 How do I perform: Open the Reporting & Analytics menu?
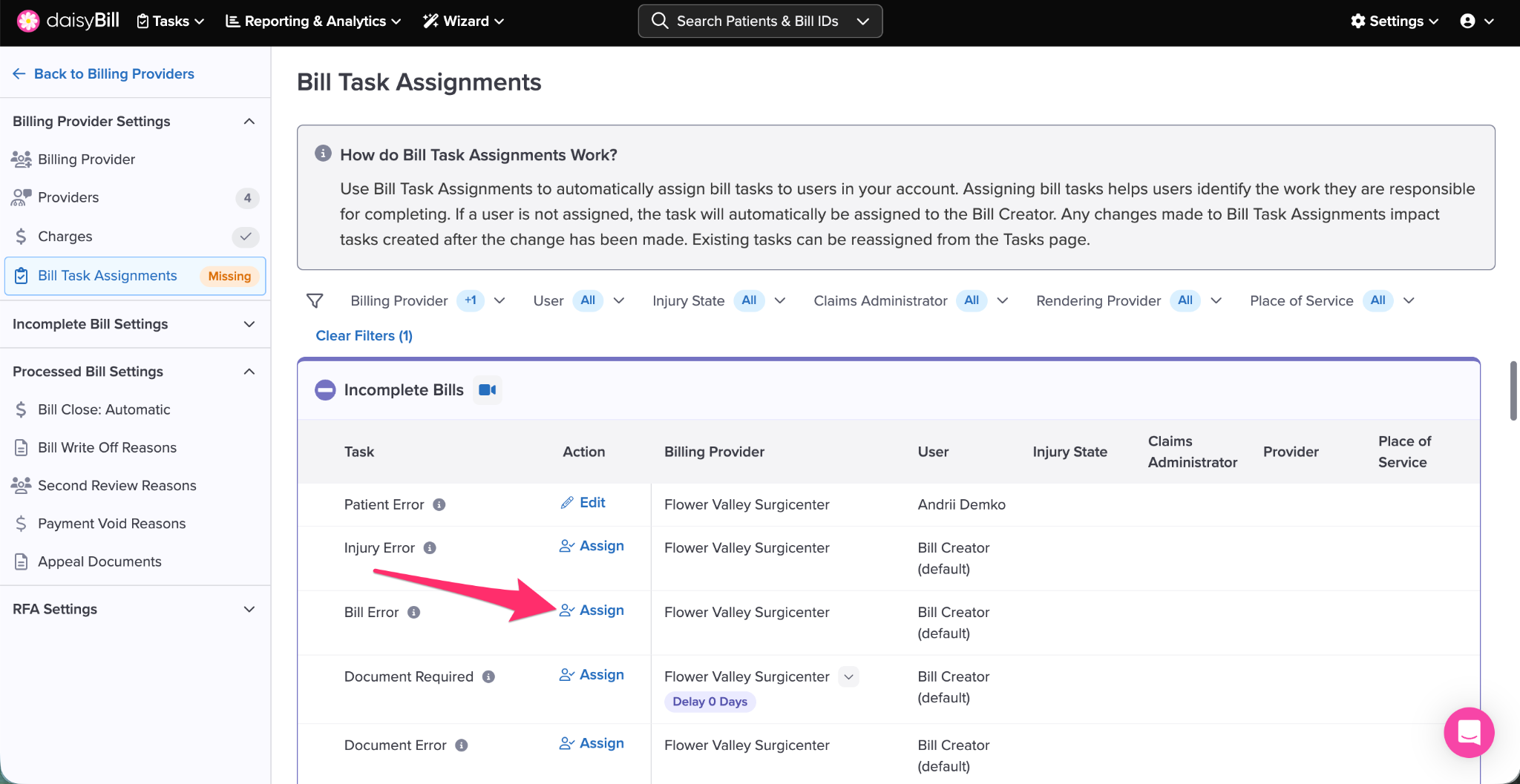[x=312, y=21]
